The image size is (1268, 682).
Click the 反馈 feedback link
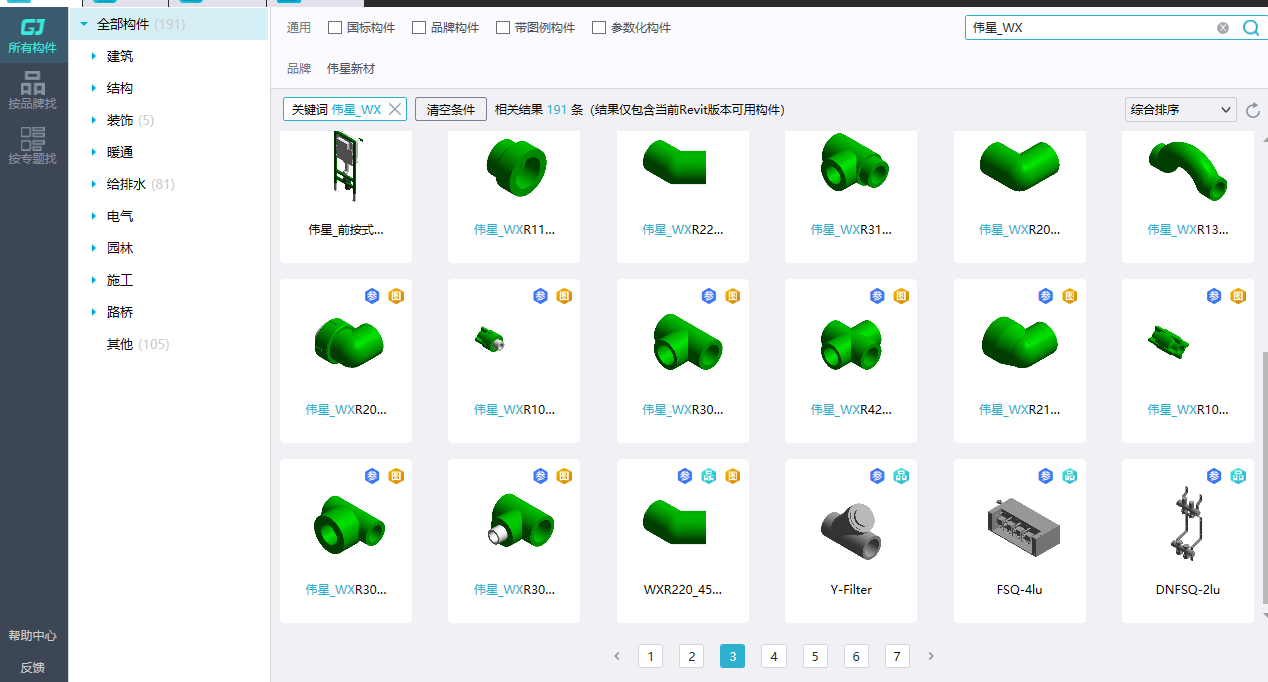pos(33,668)
